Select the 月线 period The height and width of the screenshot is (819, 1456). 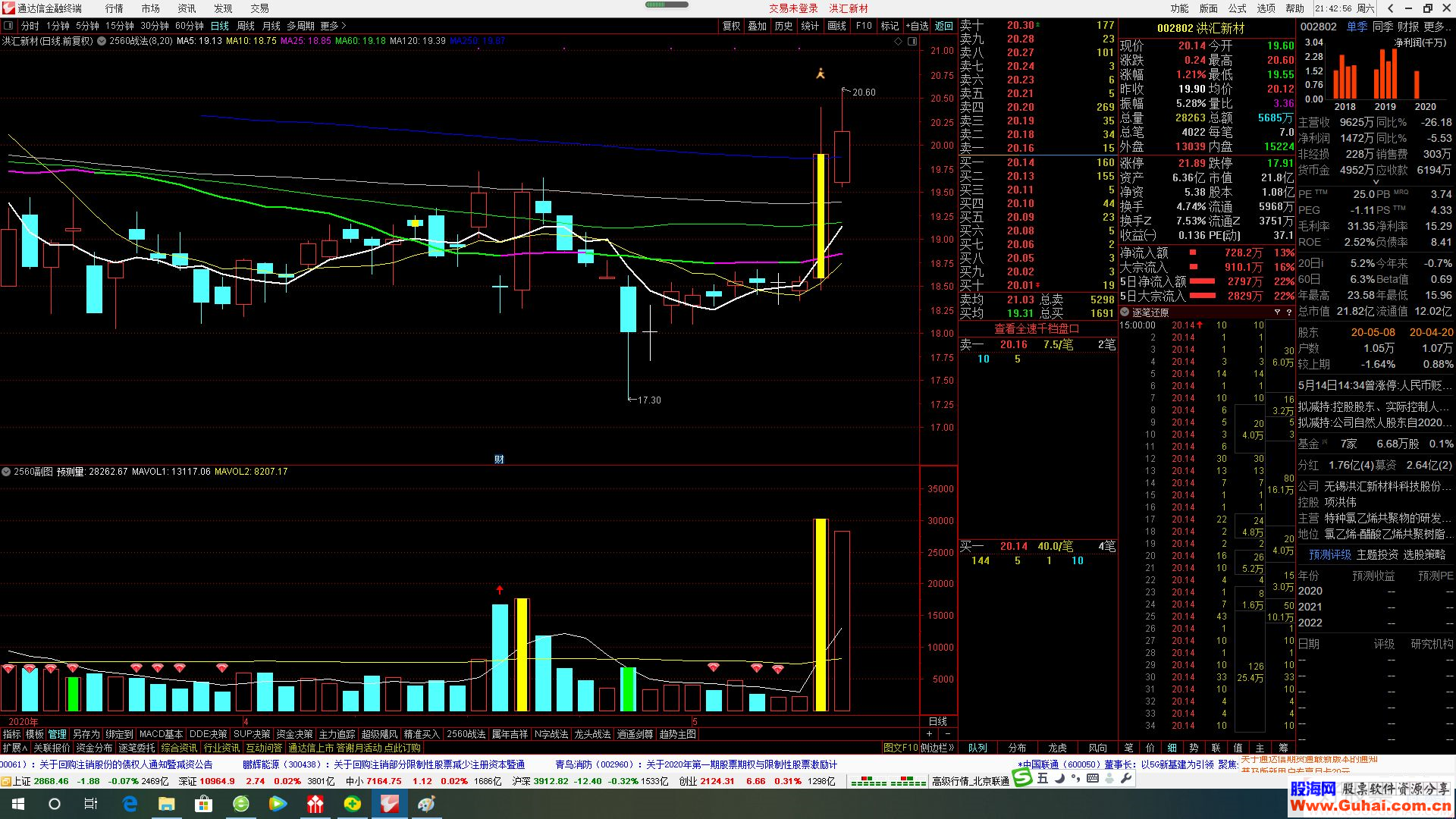271,26
